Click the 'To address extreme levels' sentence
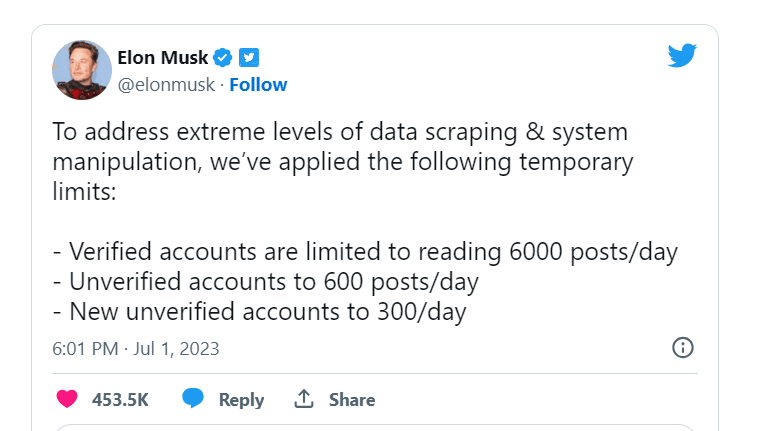 point(343,161)
